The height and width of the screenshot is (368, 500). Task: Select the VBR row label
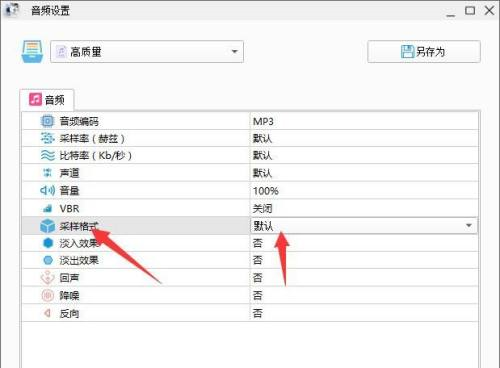69,209
